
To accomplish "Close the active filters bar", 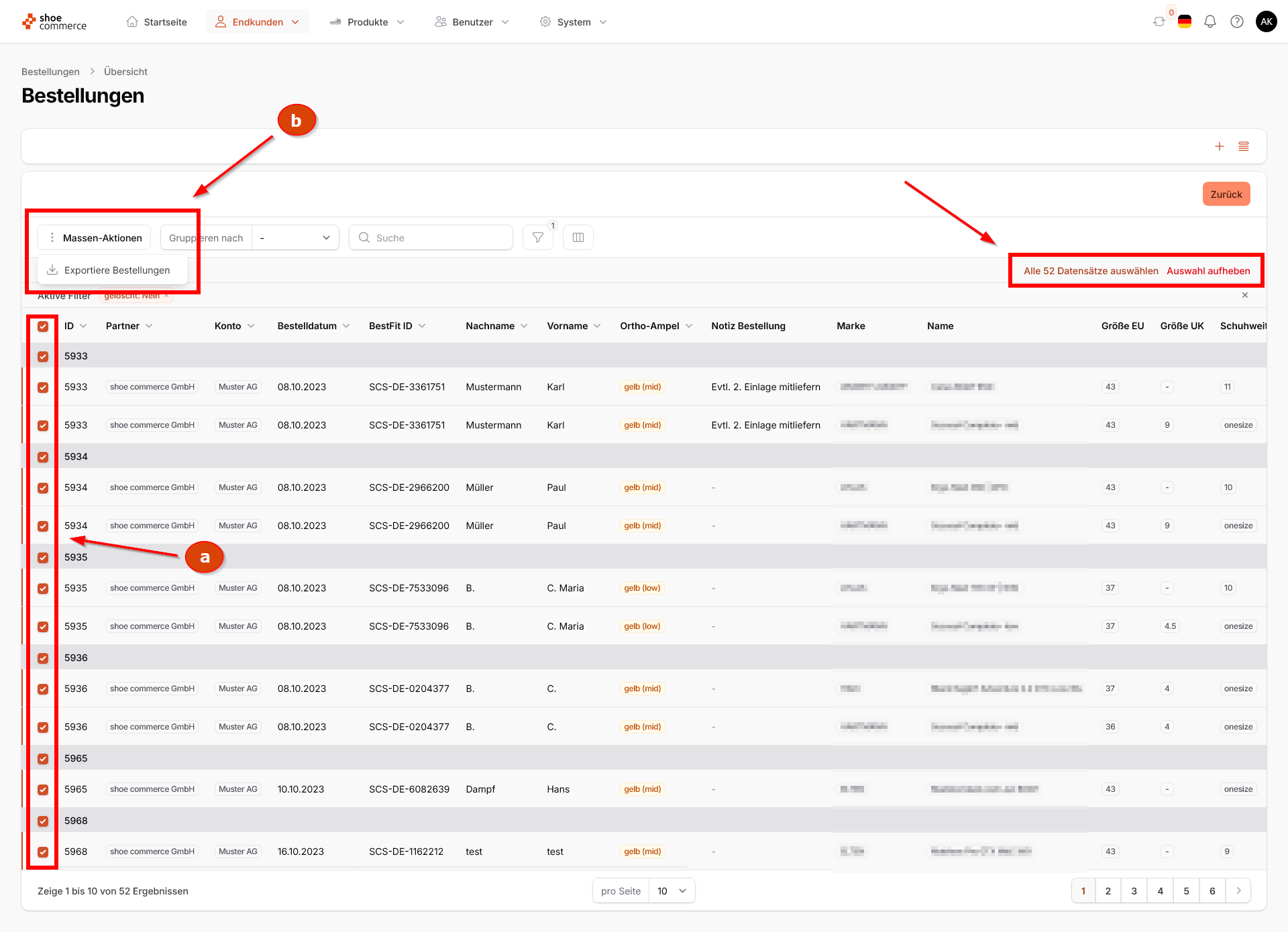I will click(x=1244, y=295).
